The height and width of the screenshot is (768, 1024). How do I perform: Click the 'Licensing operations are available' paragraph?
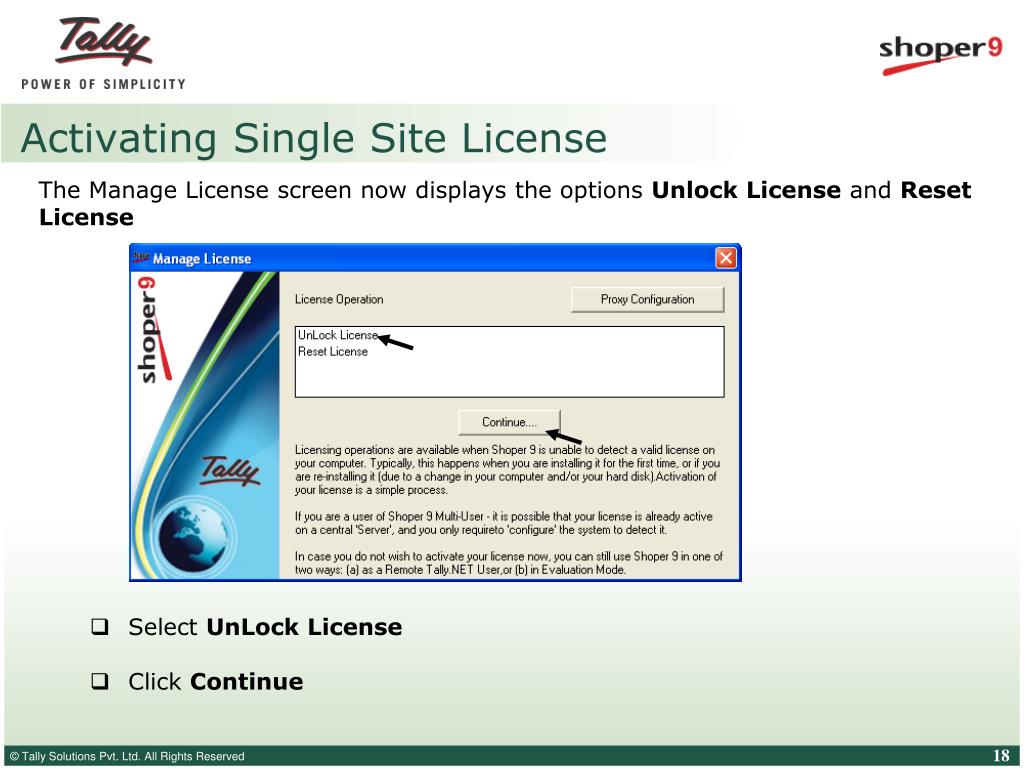point(507,470)
